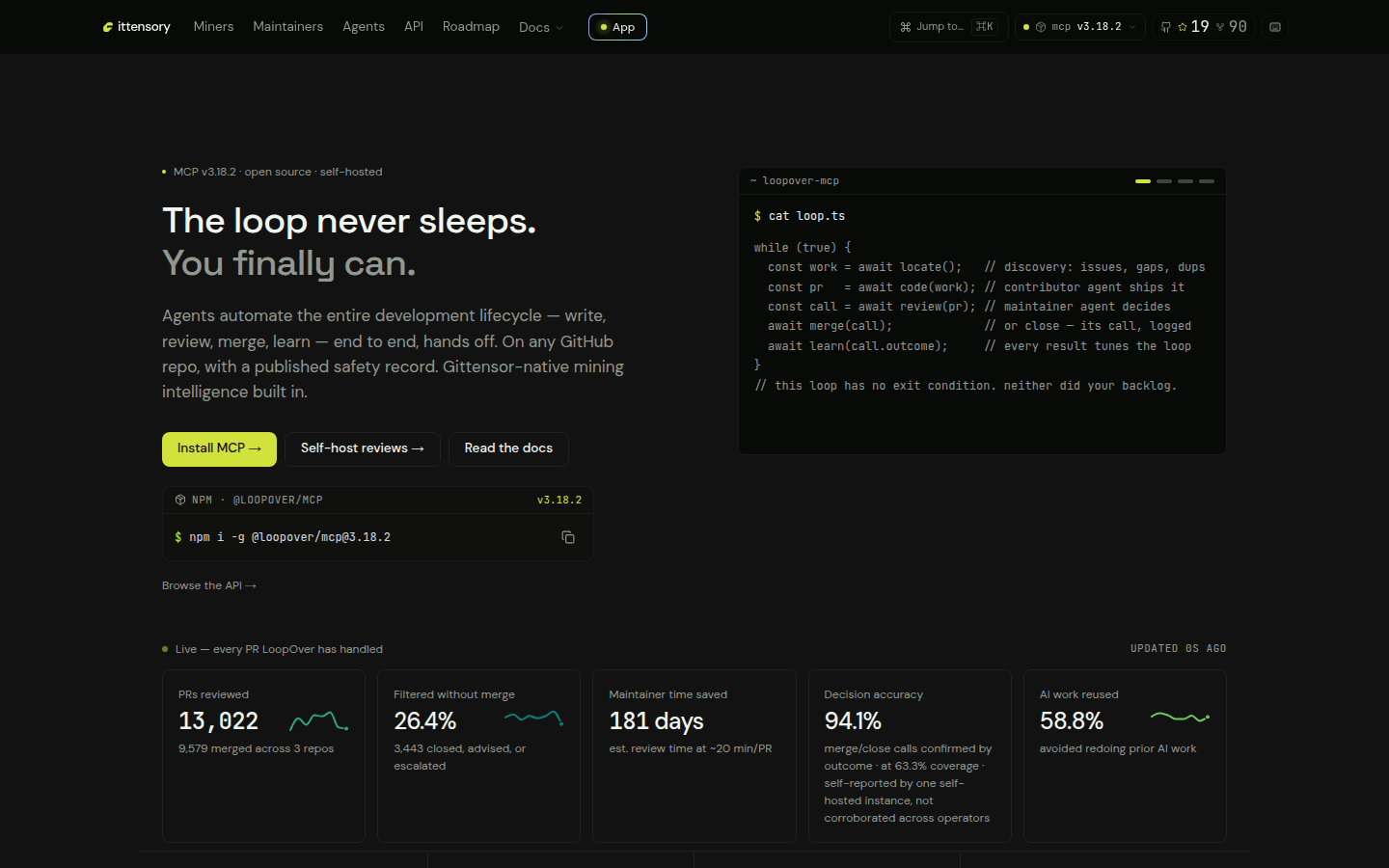Screen dimensions: 1389x868
Task: Click the PRs reviewed sparkline chart
Action: [x=319, y=720]
